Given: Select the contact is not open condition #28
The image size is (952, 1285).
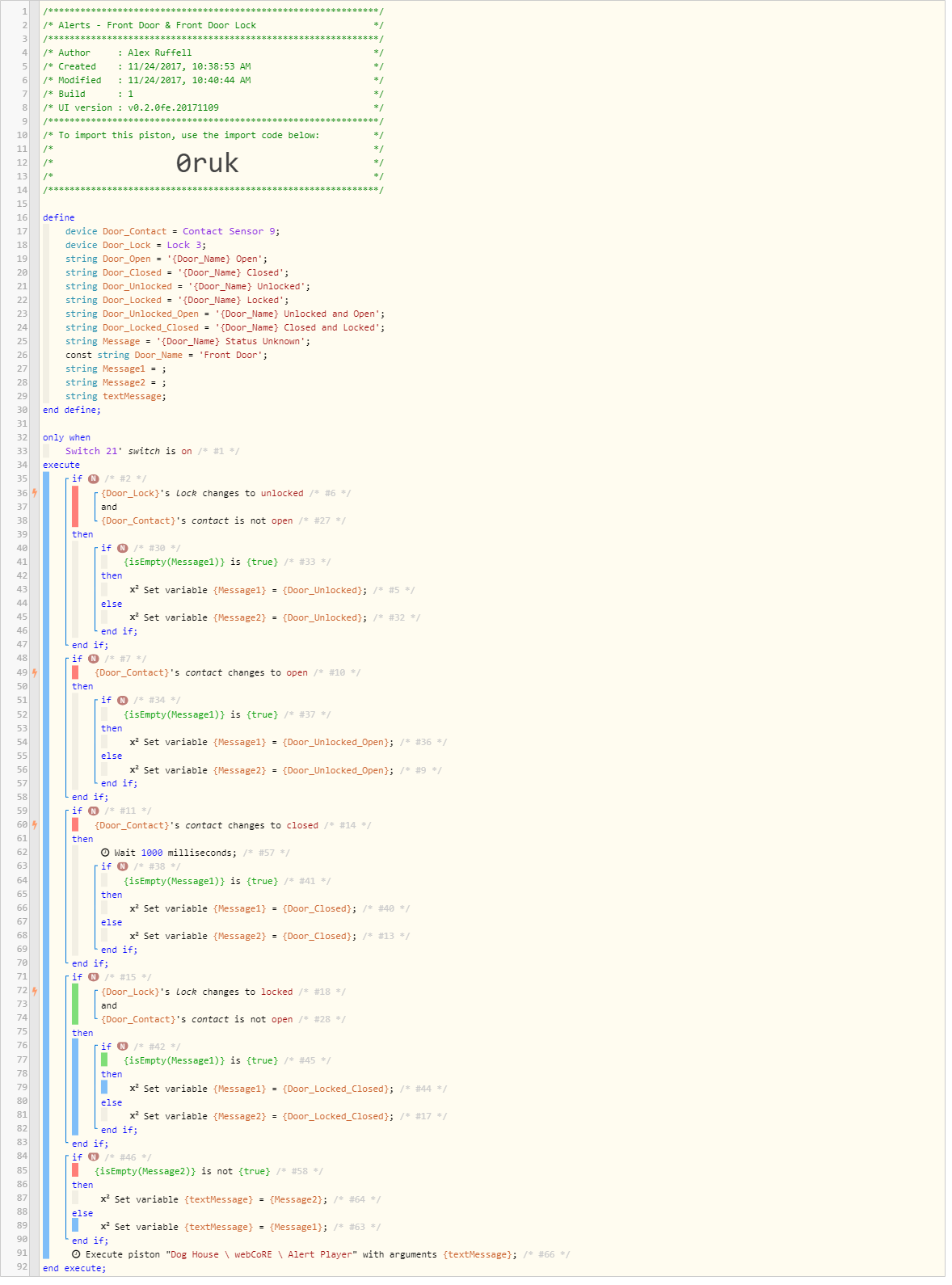Looking at the screenshot, I should (x=197, y=1019).
